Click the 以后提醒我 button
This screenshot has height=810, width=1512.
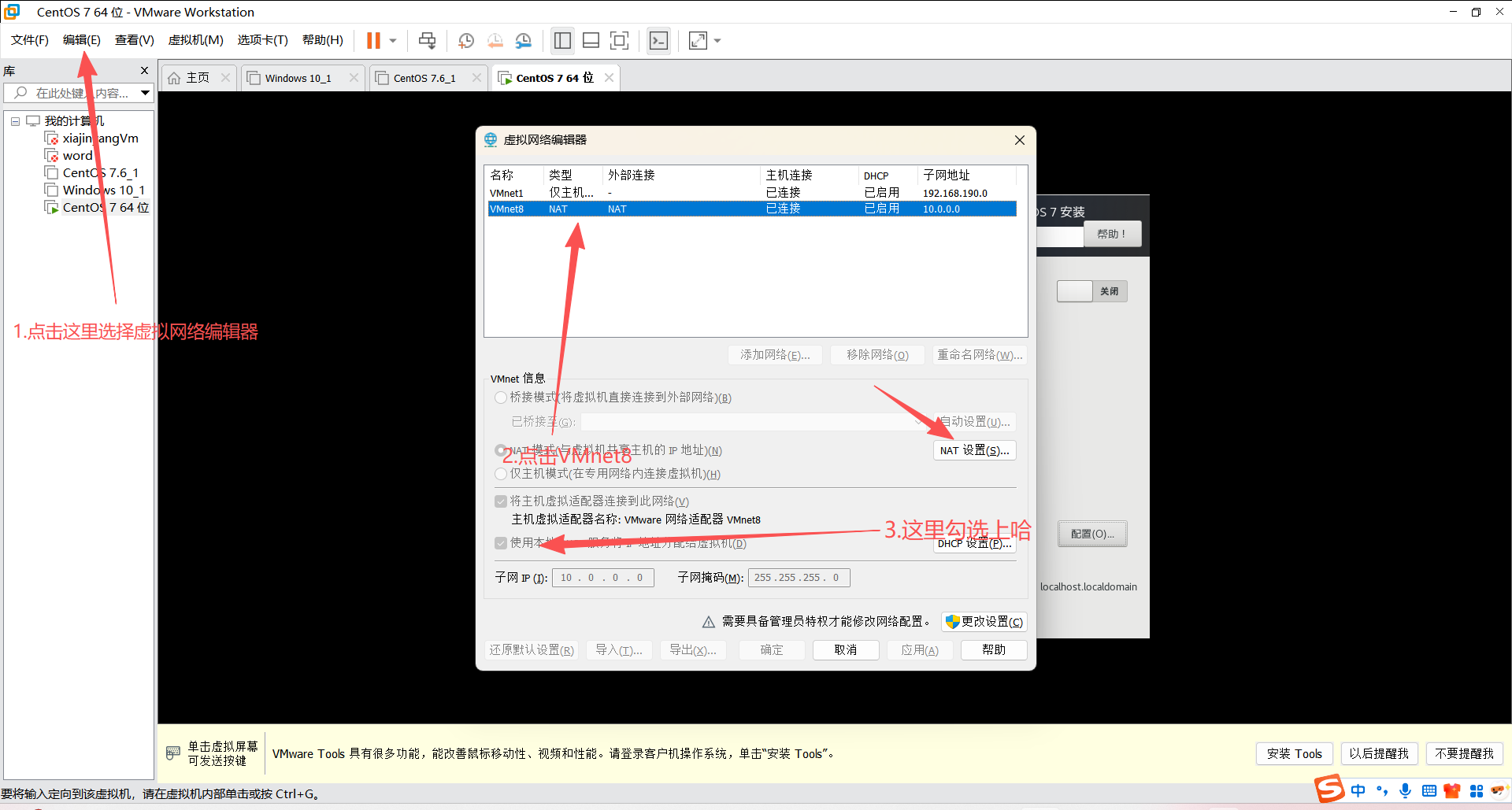click(1379, 754)
